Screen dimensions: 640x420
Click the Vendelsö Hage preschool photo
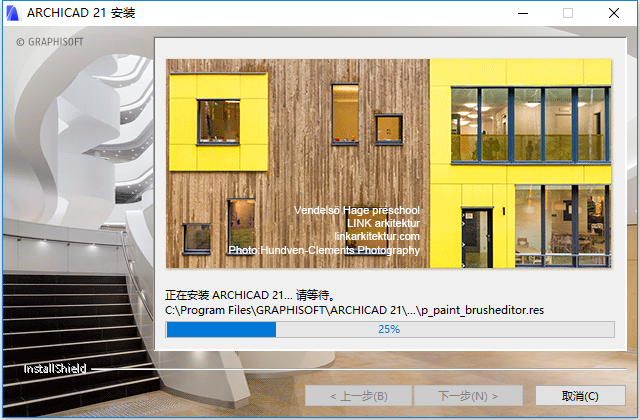389,164
